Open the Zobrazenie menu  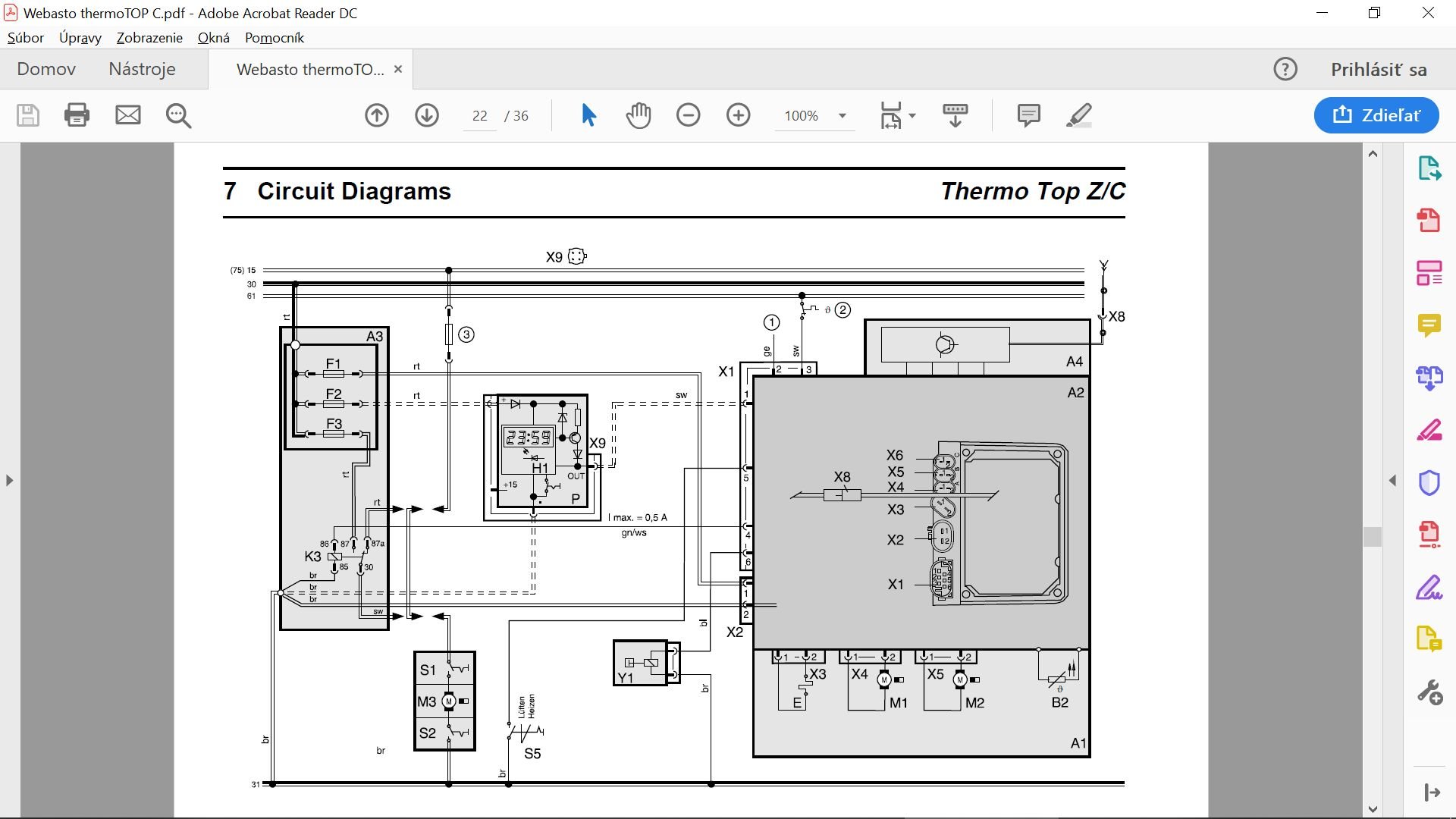click(x=149, y=38)
